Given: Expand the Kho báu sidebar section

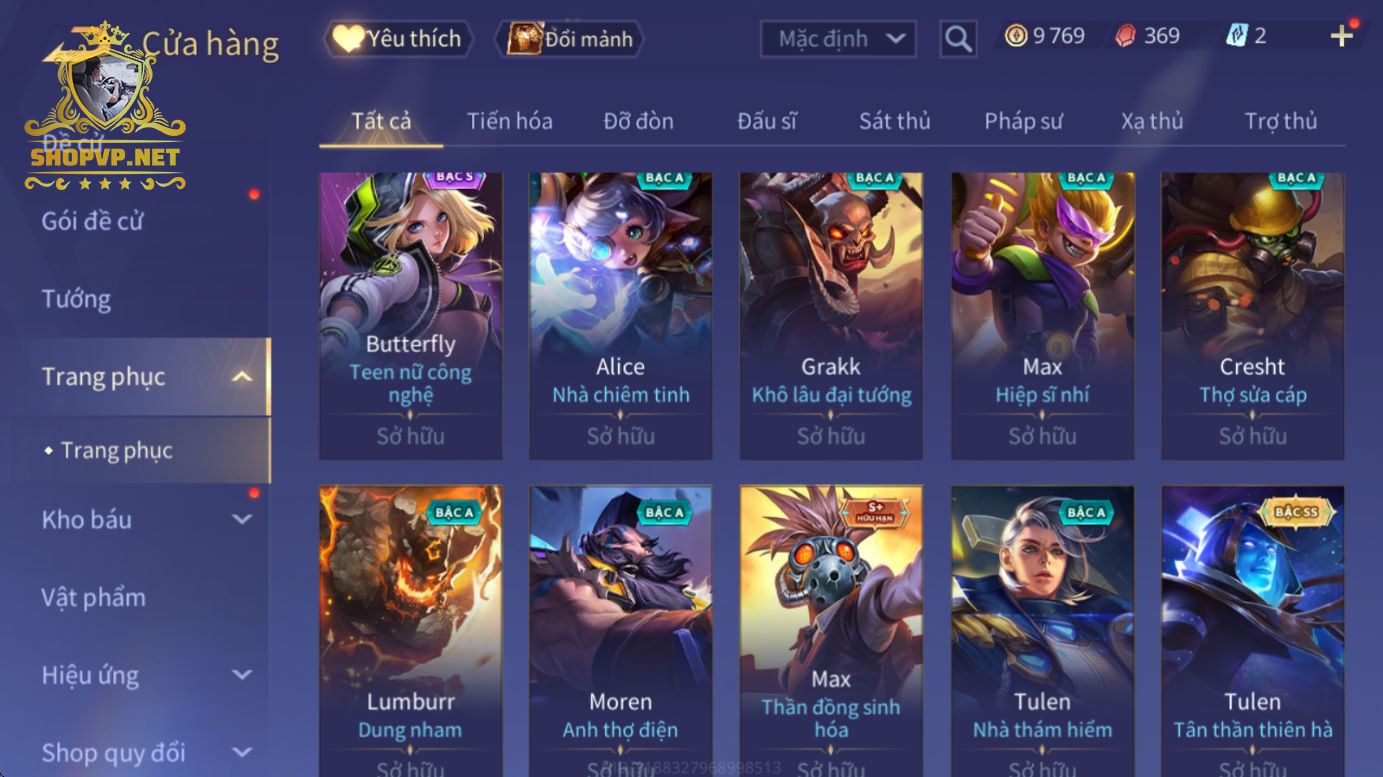Looking at the screenshot, I should pos(242,519).
